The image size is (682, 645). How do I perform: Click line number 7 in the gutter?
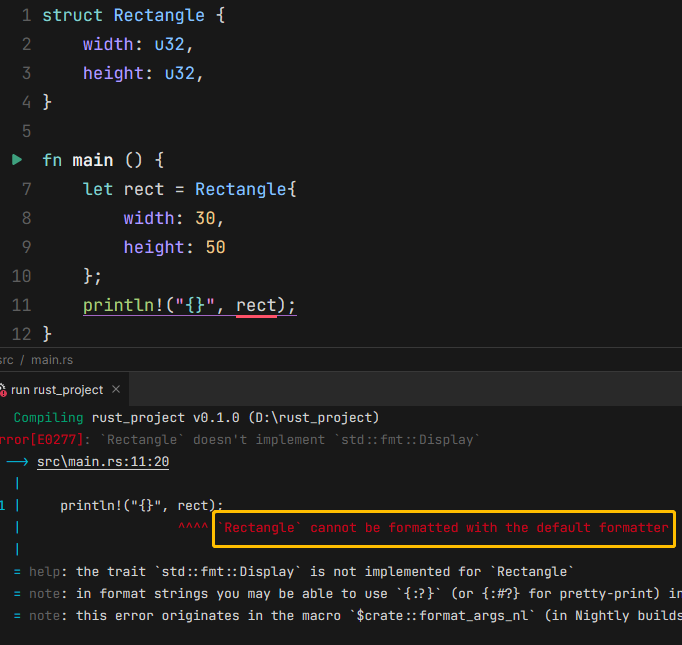(26, 189)
